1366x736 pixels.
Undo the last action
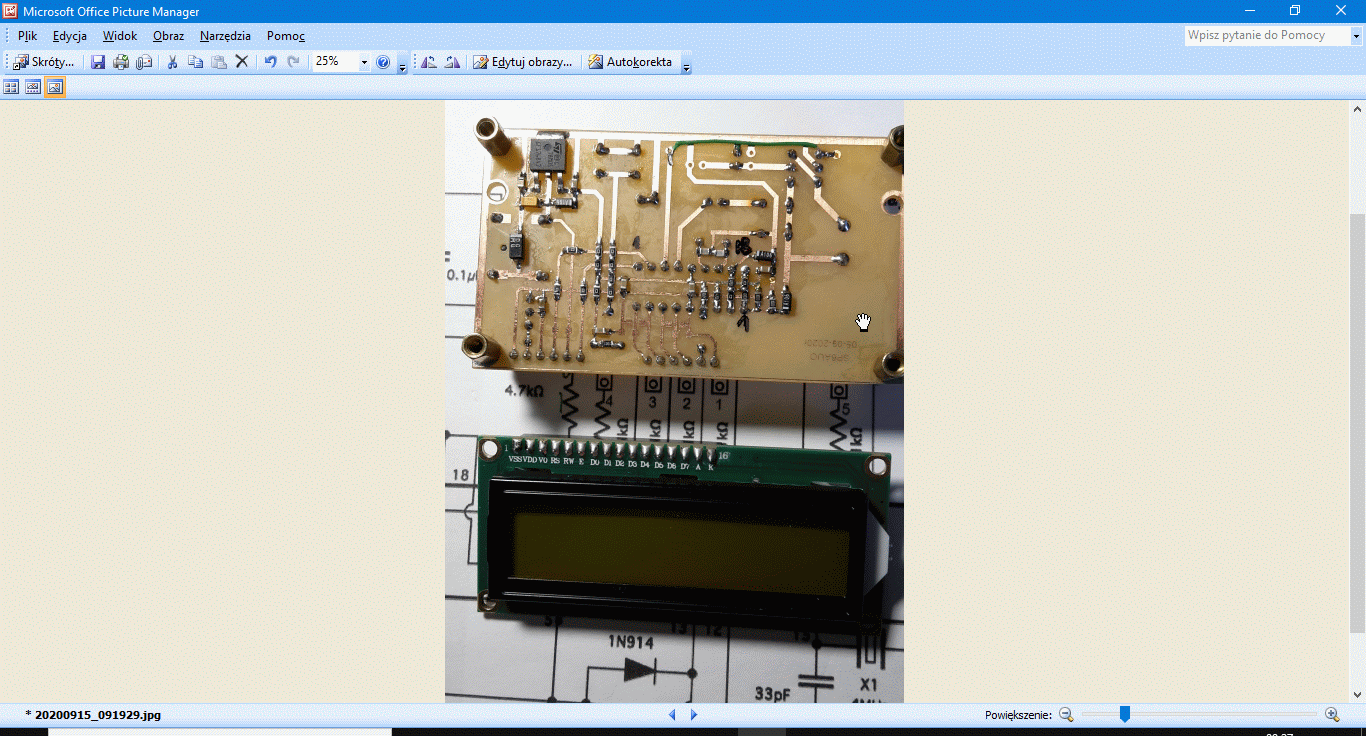pyautogui.click(x=270, y=62)
